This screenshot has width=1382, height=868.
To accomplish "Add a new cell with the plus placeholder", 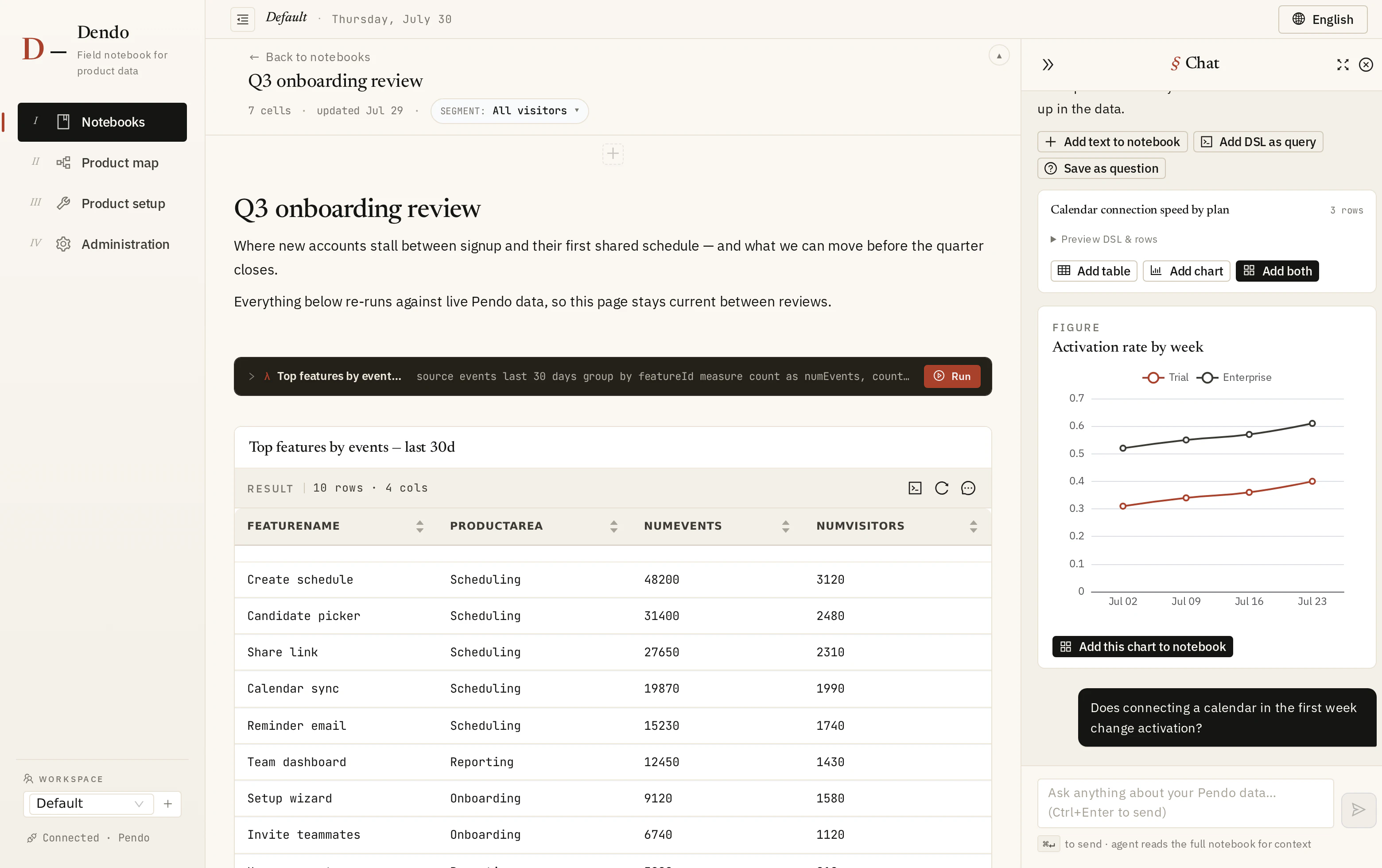I will [613, 154].
